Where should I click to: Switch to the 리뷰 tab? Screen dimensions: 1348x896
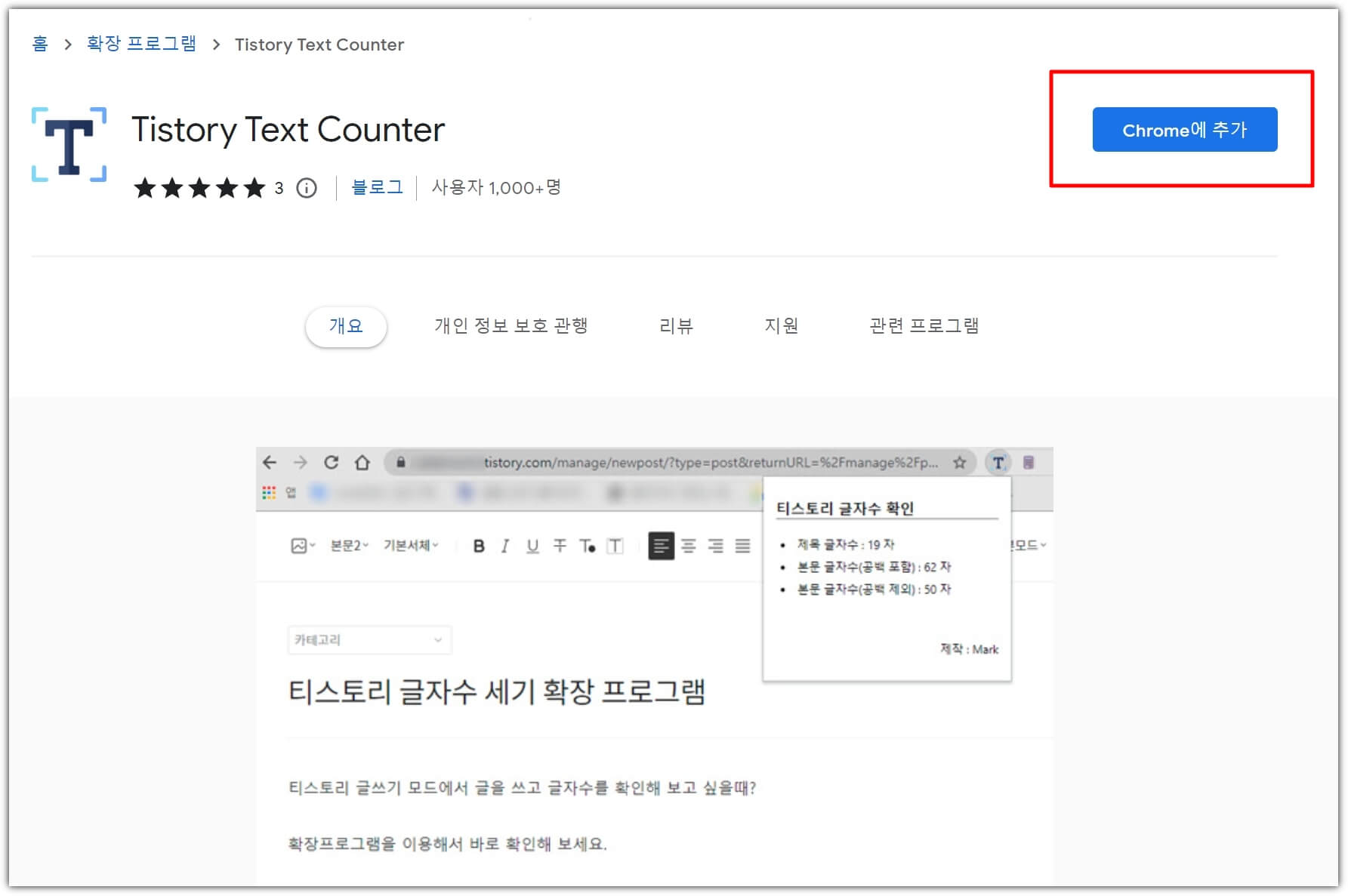pyautogui.click(x=676, y=326)
